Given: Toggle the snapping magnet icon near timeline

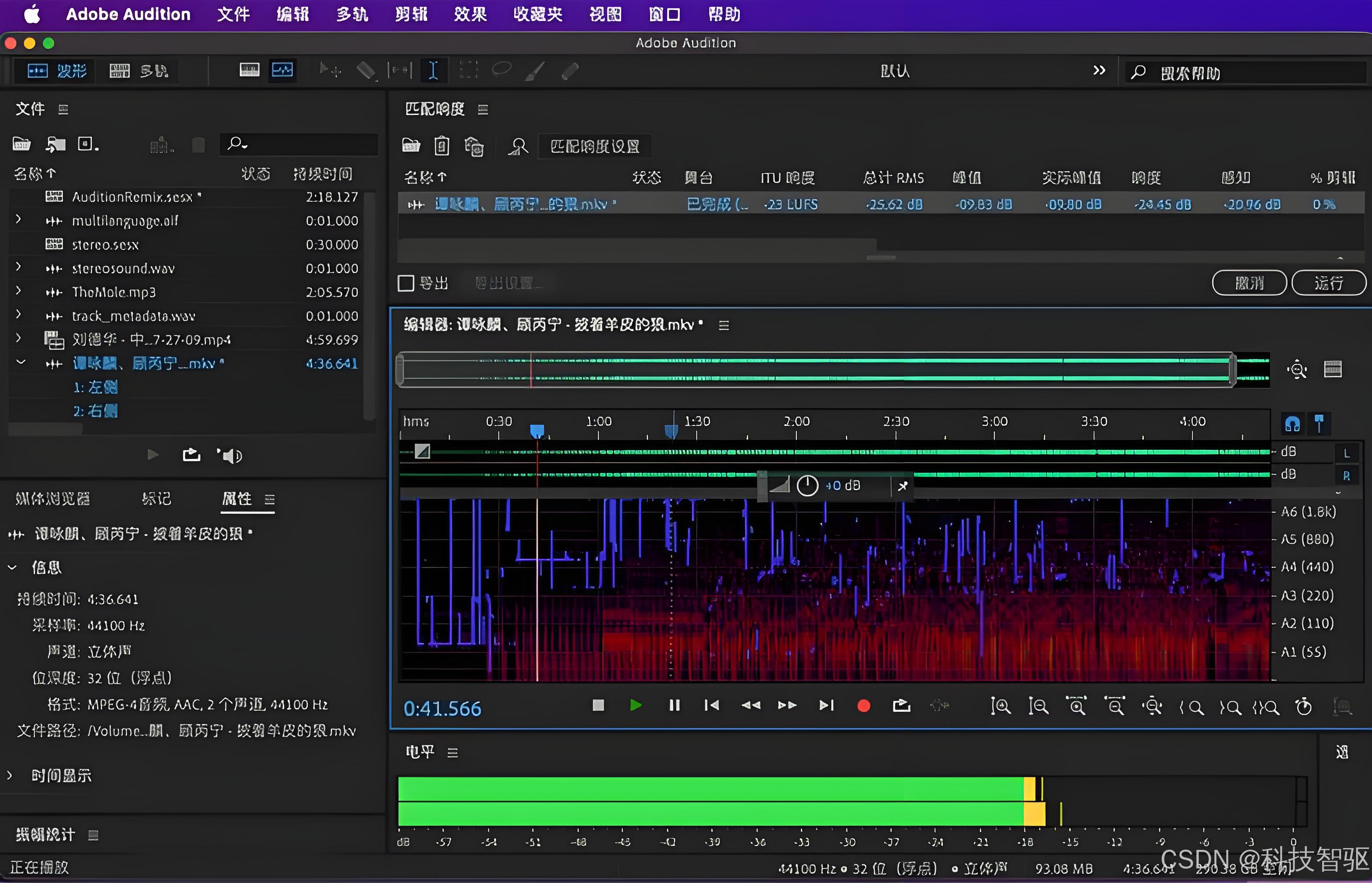Looking at the screenshot, I should [1292, 424].
